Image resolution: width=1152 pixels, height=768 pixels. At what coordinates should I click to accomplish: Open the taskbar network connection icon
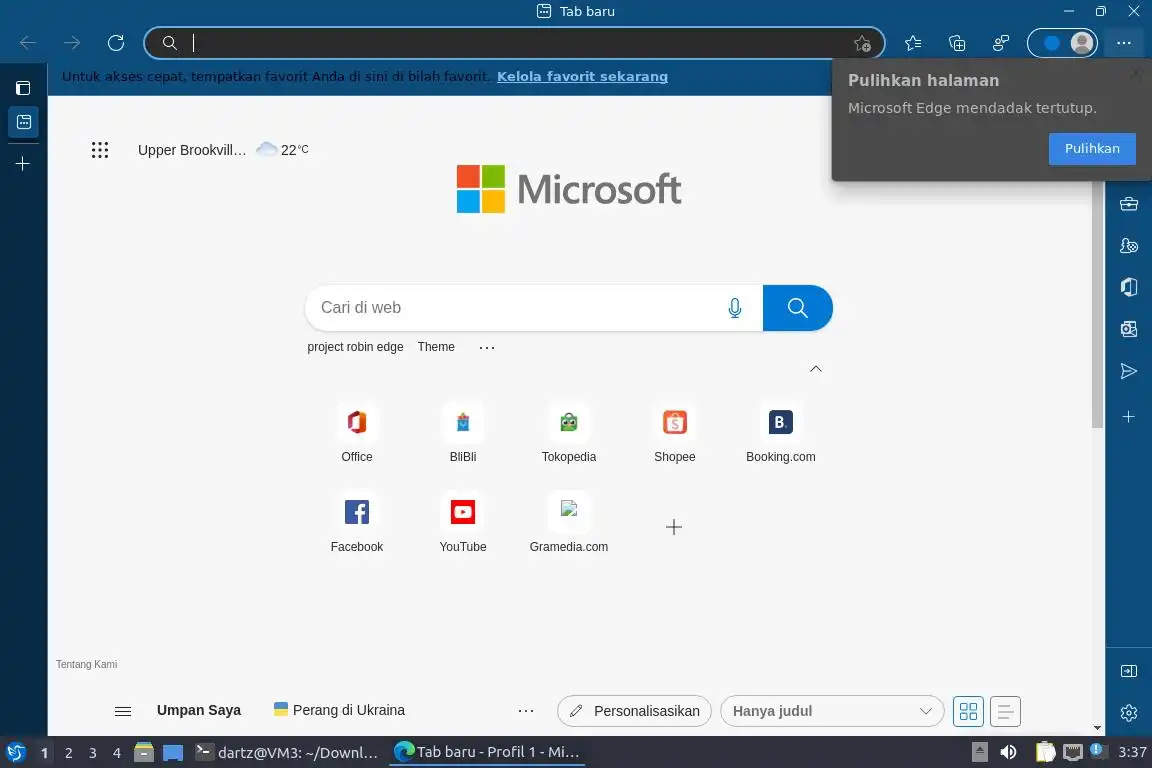[1073, 752]
